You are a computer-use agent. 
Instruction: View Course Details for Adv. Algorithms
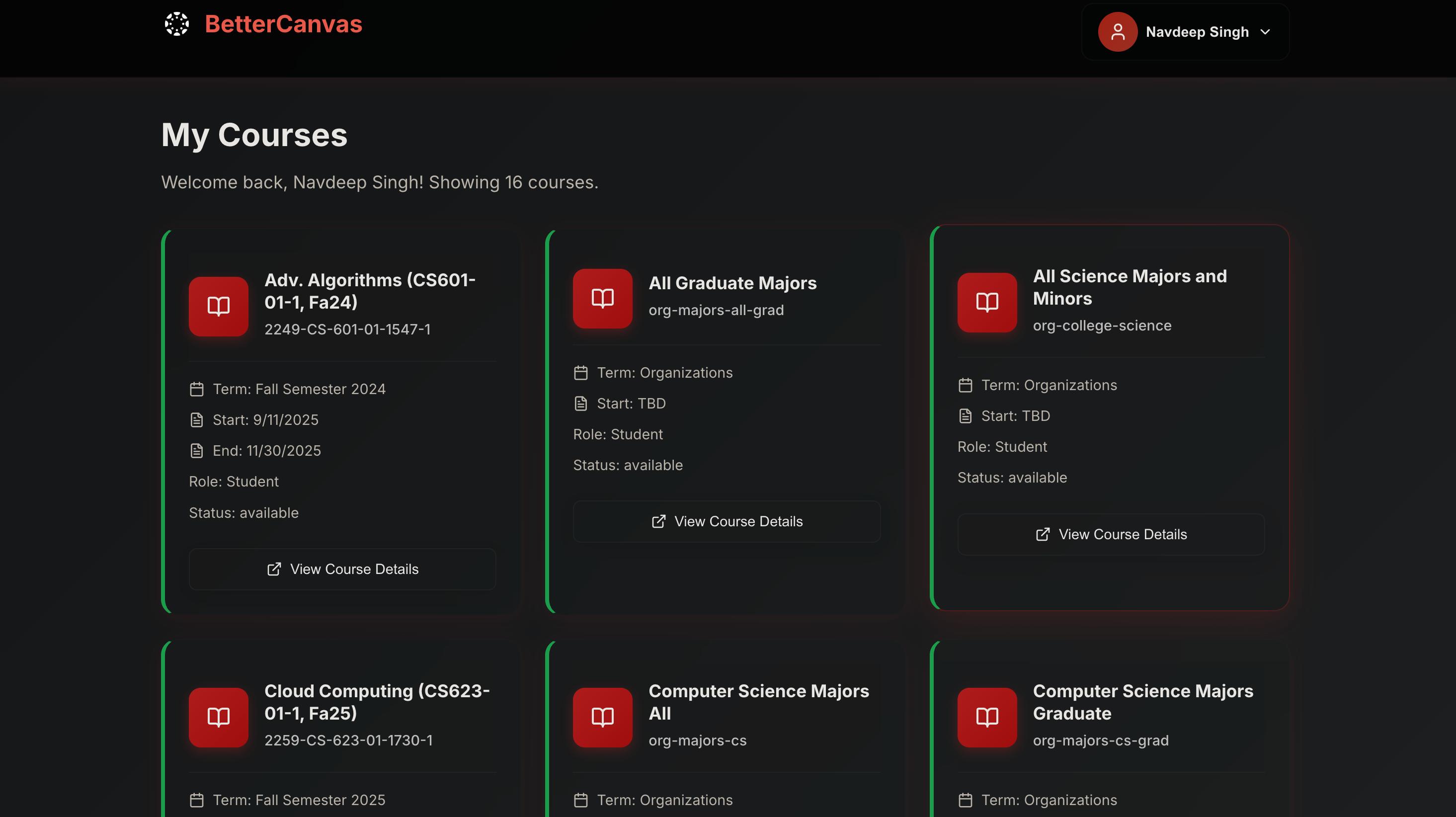coord(342,569)
